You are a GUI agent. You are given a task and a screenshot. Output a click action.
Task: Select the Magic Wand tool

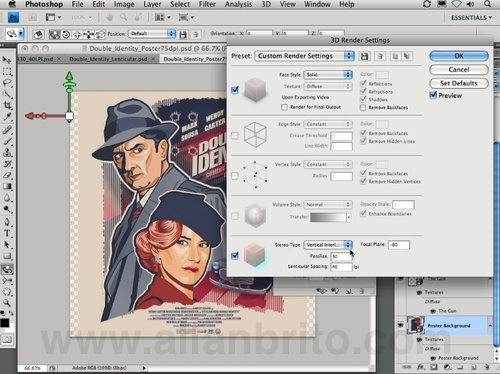[7, 94]
